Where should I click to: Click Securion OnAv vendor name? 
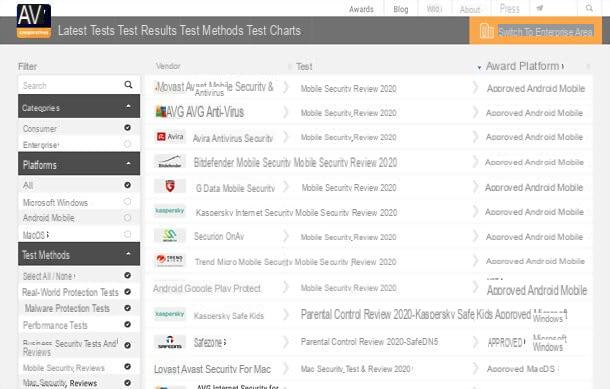point(219,236)
